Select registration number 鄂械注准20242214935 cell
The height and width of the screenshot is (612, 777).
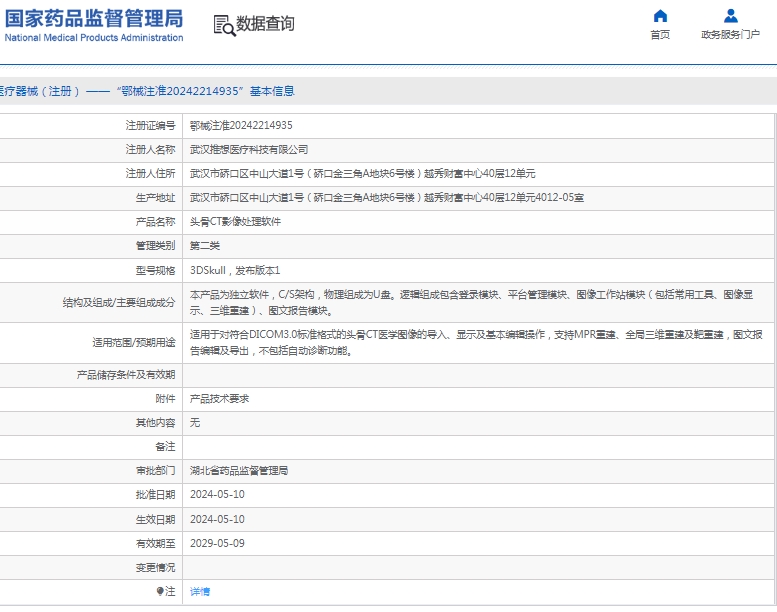click(x=241, y=125)
